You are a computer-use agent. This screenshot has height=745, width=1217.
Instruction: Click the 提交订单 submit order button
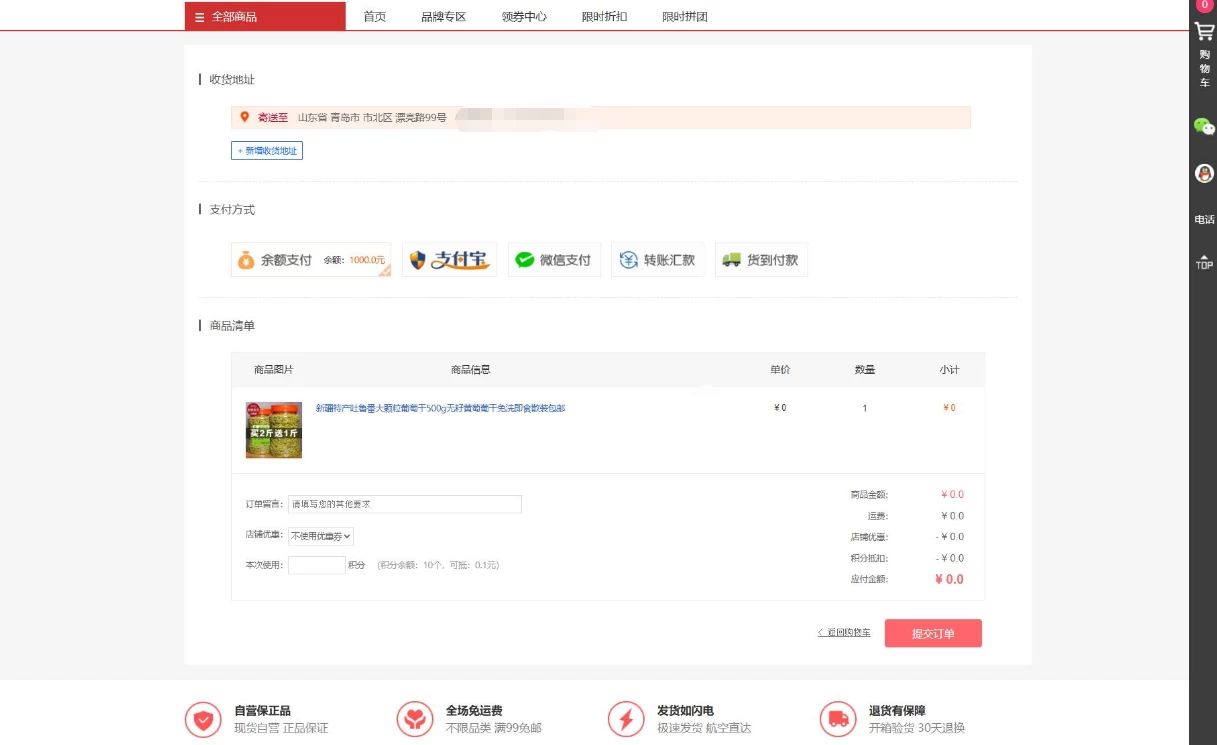pyautogui.click(x=932, y=632)
